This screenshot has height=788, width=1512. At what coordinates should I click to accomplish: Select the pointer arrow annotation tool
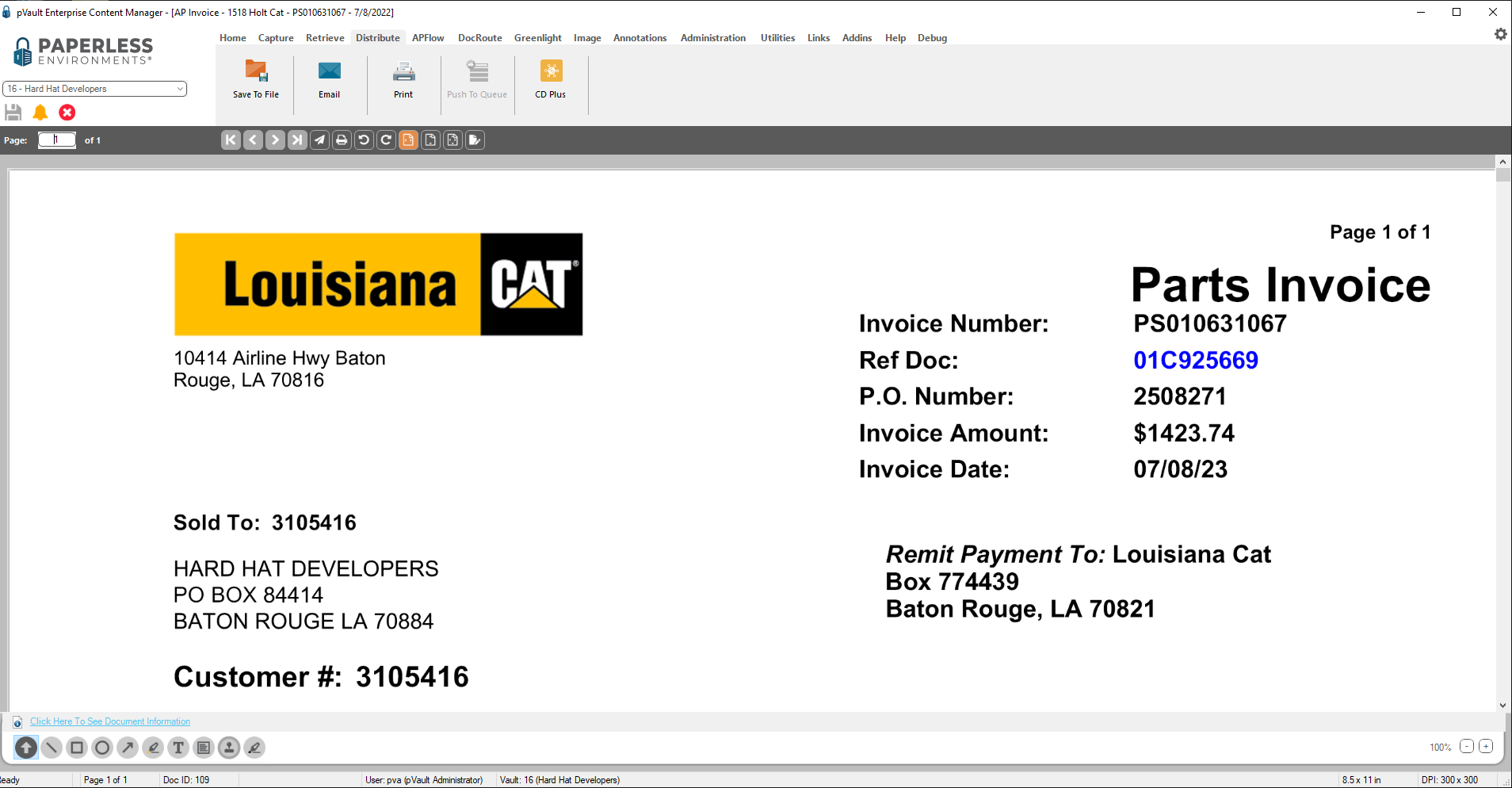(26, 748)
